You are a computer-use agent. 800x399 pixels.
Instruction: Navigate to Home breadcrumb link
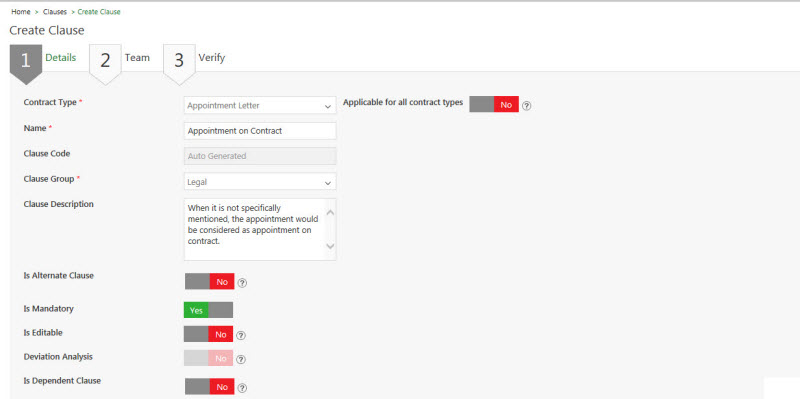21,12
